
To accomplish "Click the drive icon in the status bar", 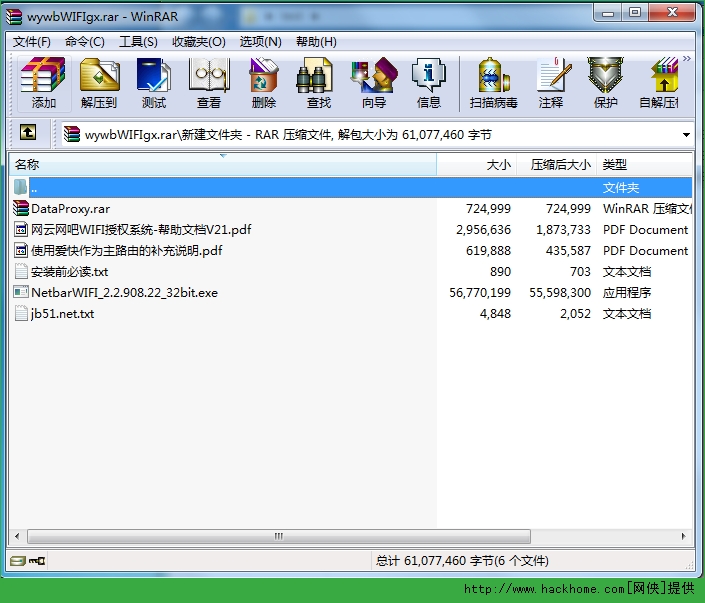I will [18, 561].
